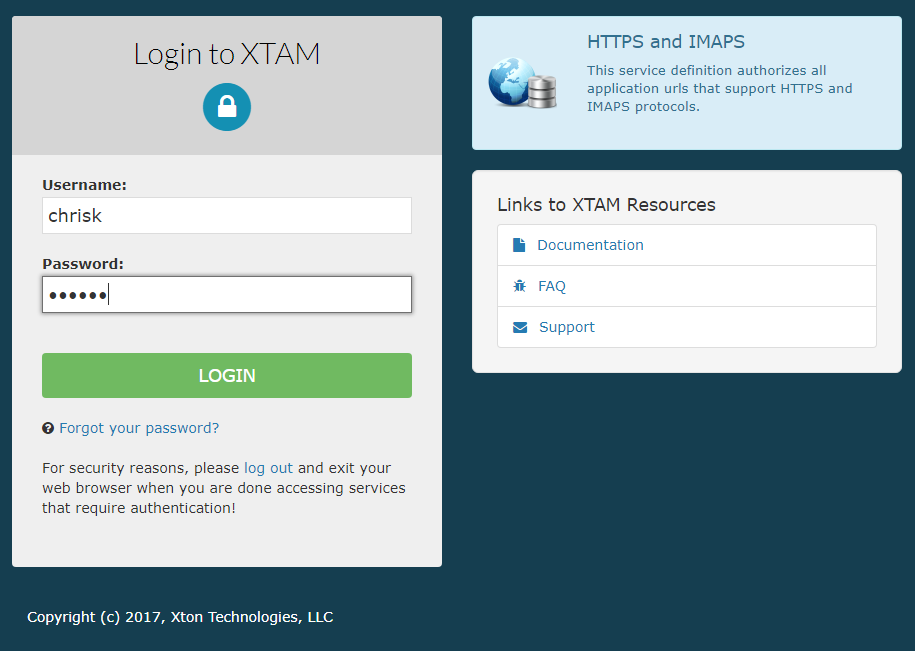Click the blue padlock icon
The image size is (915, 651).
click(227, 107)
